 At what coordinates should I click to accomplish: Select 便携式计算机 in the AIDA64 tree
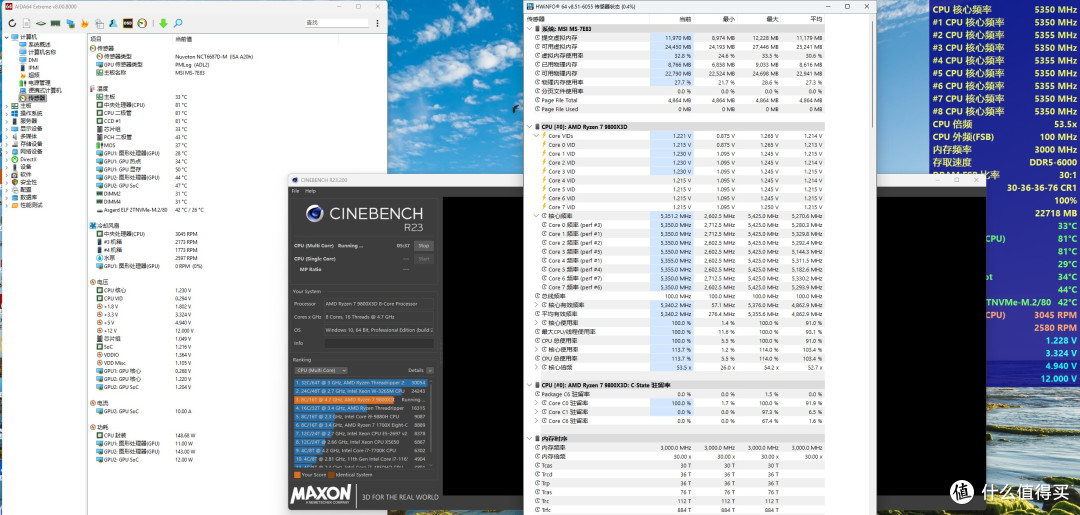pos(45,90)
